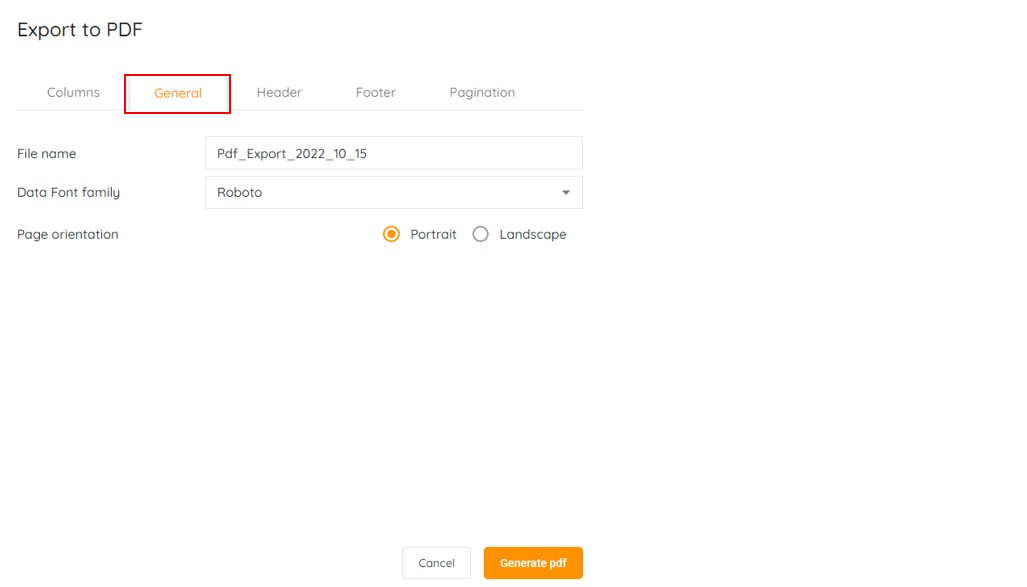Select the Portrait radio button

(x=392, y=235)
